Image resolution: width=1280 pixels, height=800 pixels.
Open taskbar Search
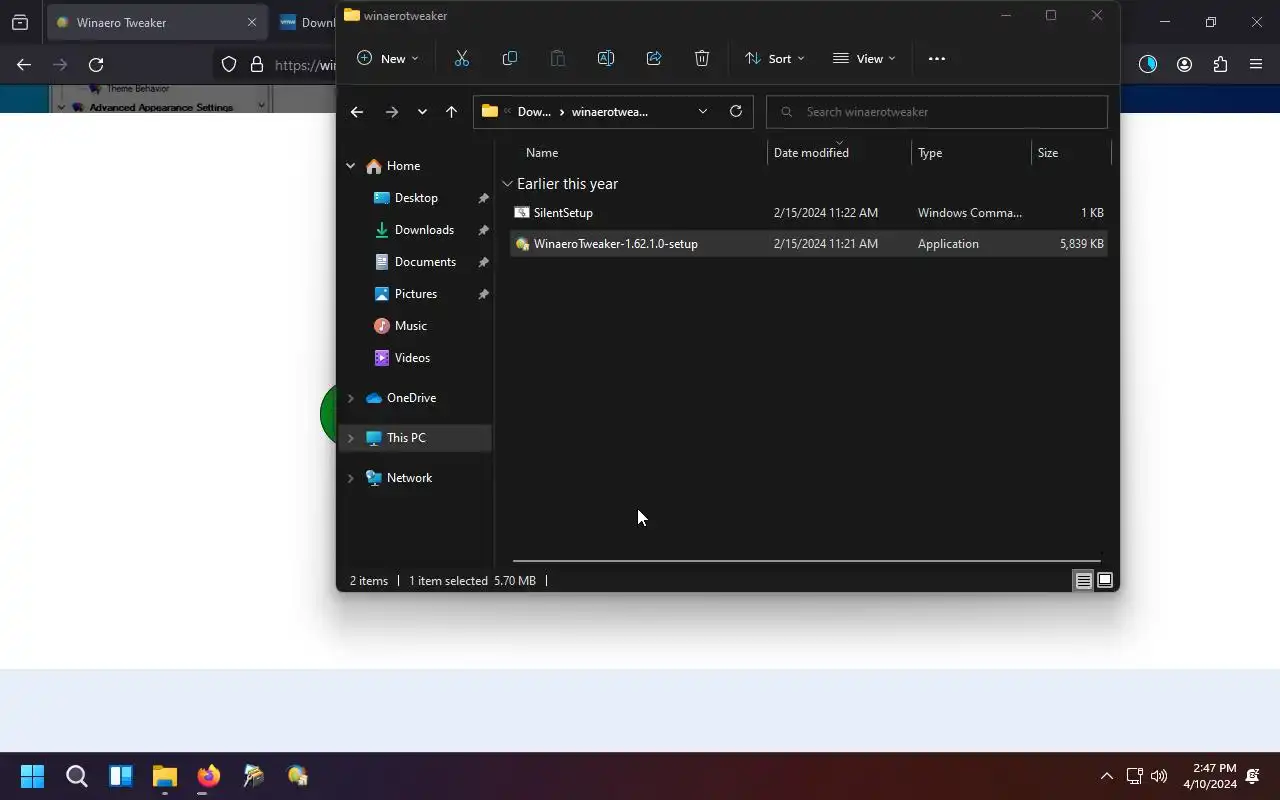[x=77, y=776]
